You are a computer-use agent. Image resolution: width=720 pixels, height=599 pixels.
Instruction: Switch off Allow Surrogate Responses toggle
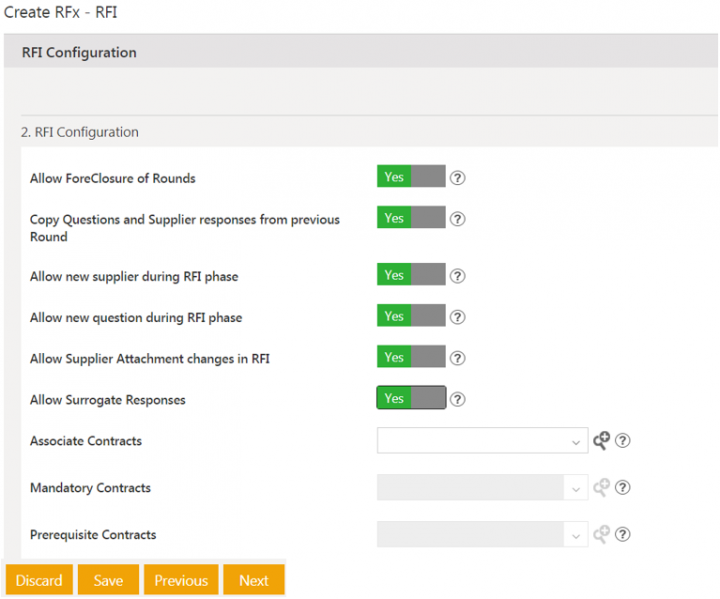[x=411, y=398]
